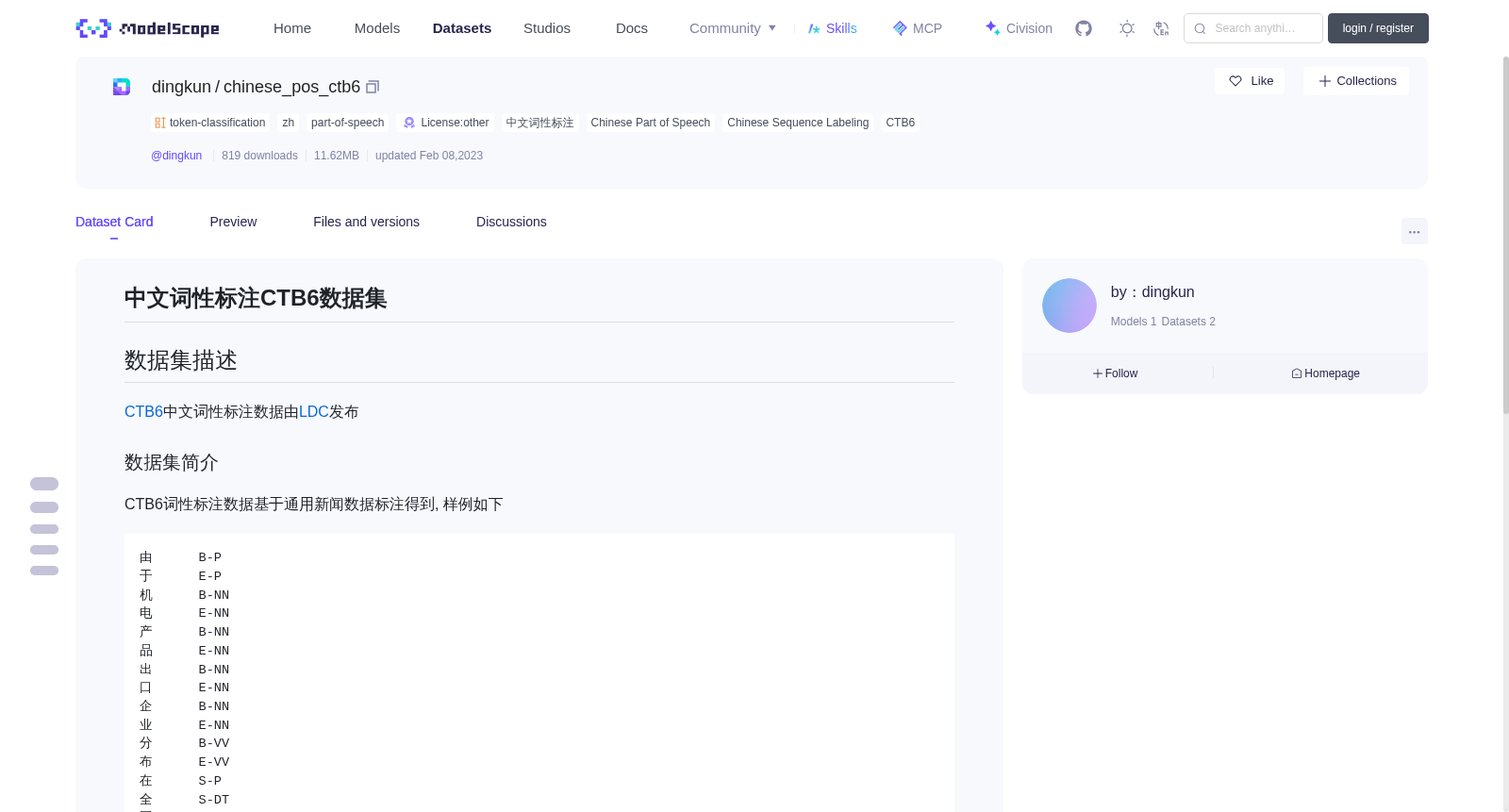This screenshot has height=812, width=1509.
Task: Open the Files and versions tab
Action: (x=366, y=222)
